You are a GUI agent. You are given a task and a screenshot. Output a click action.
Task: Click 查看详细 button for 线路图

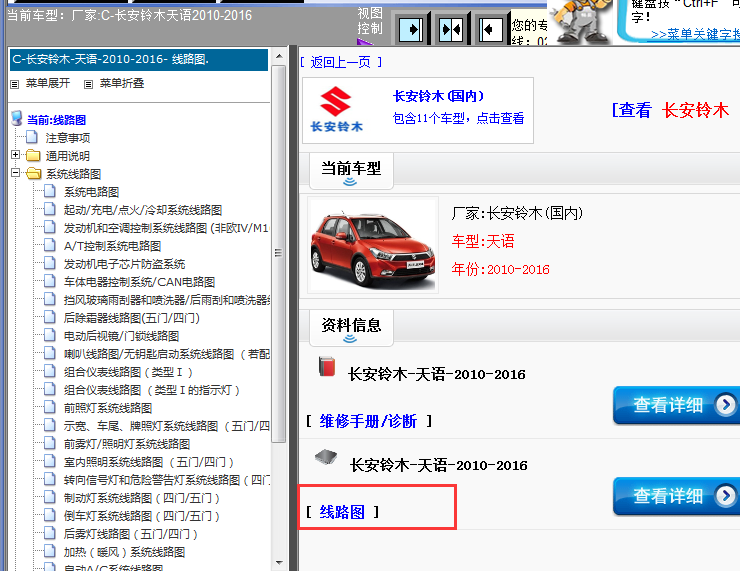(677, 496)
